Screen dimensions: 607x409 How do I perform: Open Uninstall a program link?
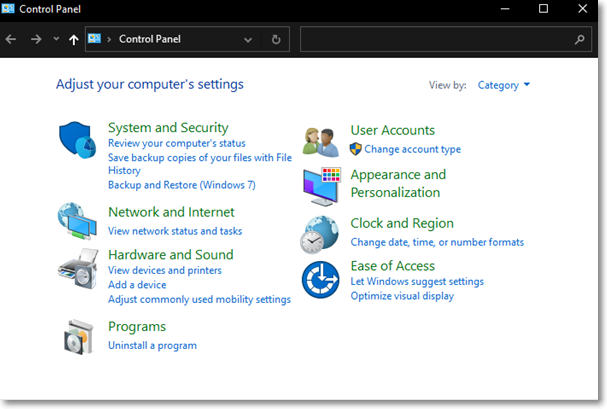tap(152, 346)
